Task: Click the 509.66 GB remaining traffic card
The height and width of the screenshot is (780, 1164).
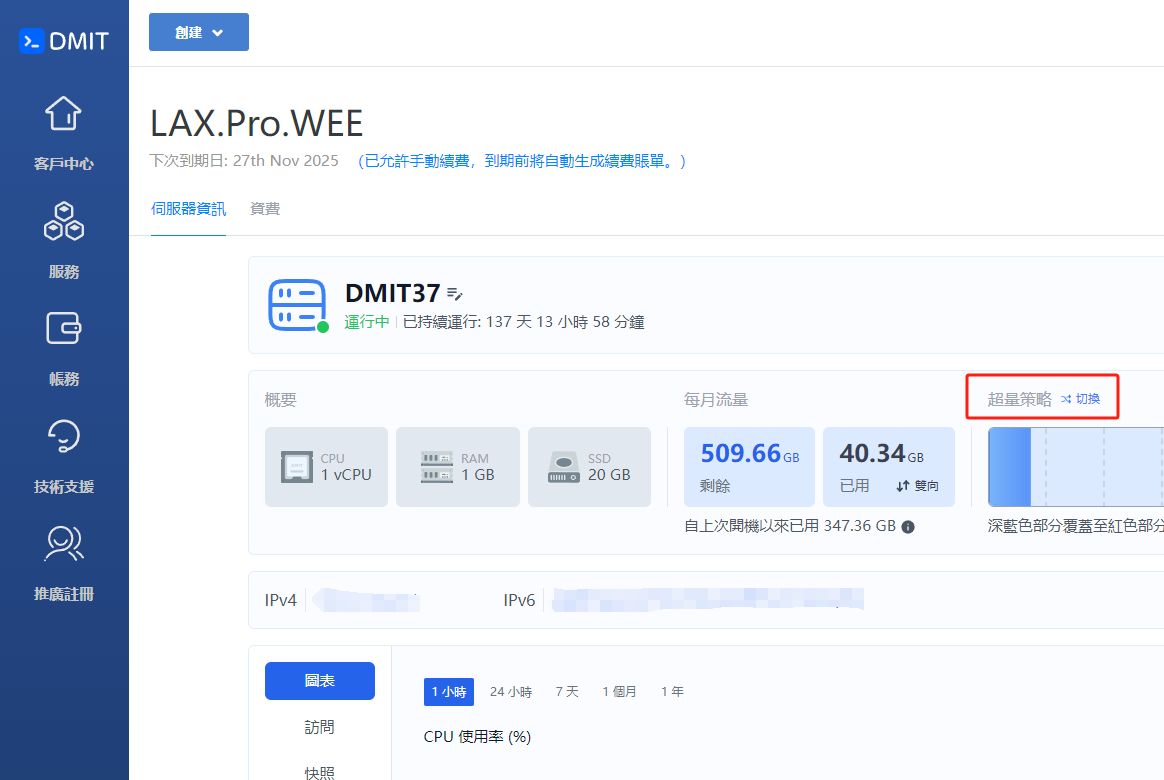Action: [749, 467]
